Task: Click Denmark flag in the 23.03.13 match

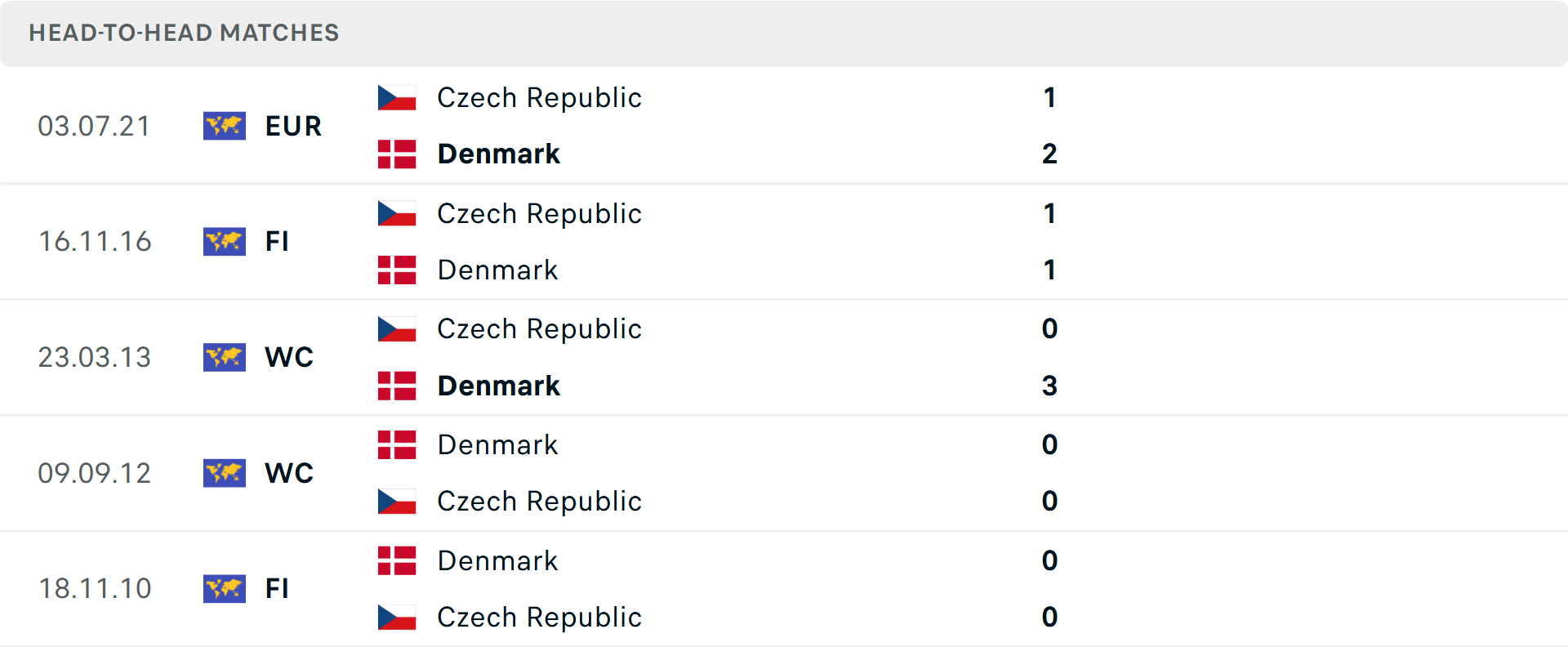Action: [x=397, y=386]
